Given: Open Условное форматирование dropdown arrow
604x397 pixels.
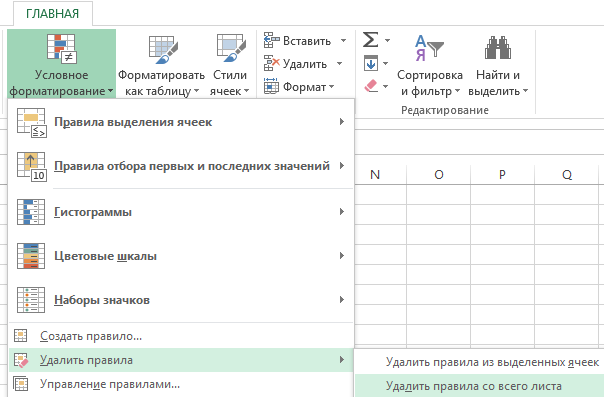Looking at the screenshot, I should 111,91.
